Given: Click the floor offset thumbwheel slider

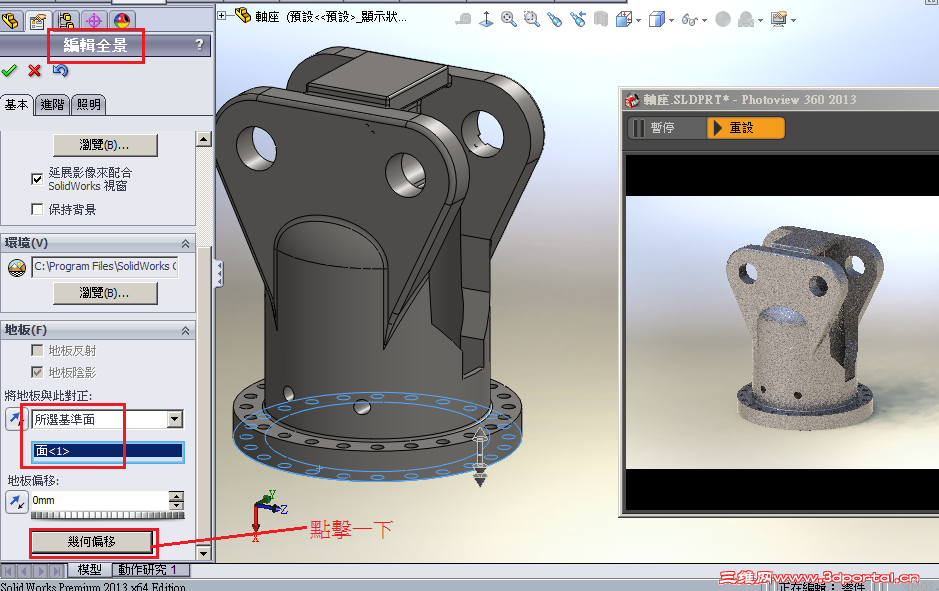Looking at the screenshot, I should 108,515.
